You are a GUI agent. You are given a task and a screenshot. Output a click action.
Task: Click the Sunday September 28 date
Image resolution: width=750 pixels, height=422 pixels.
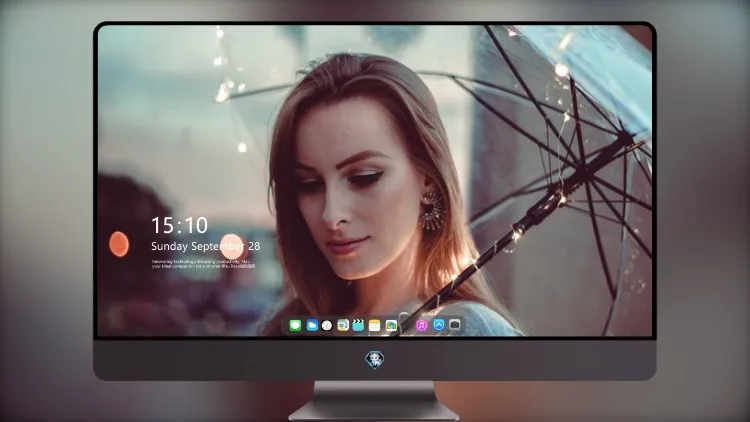pos(206,246)
